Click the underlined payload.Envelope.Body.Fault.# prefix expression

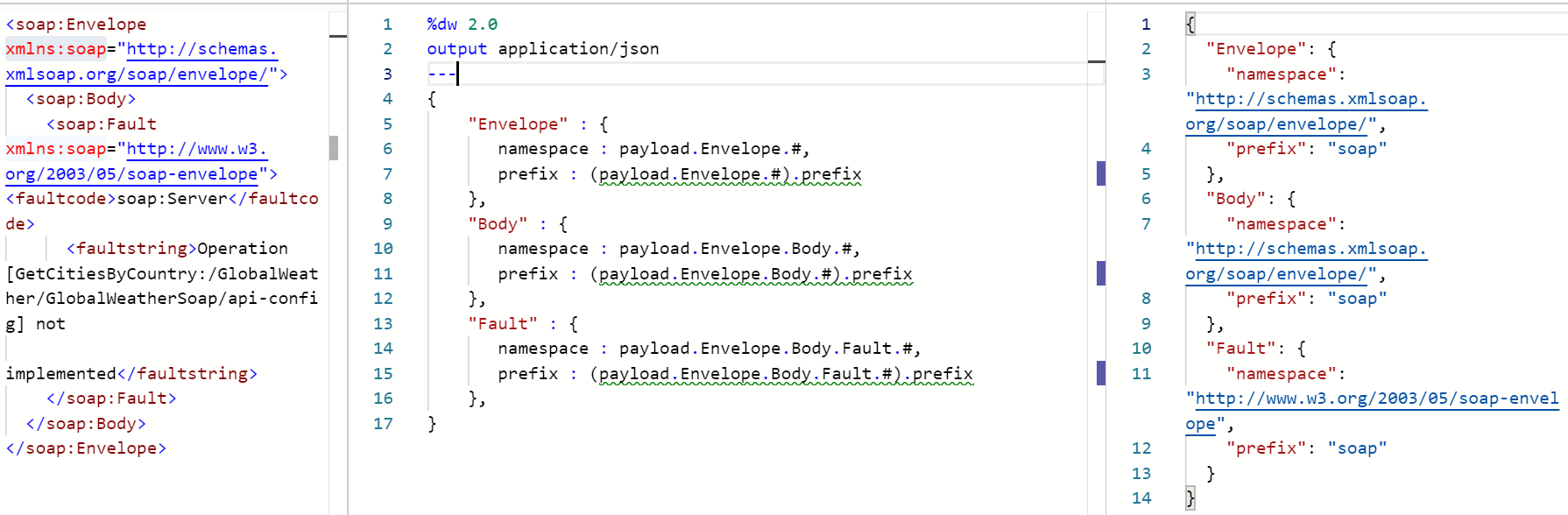tap(785, 374)
